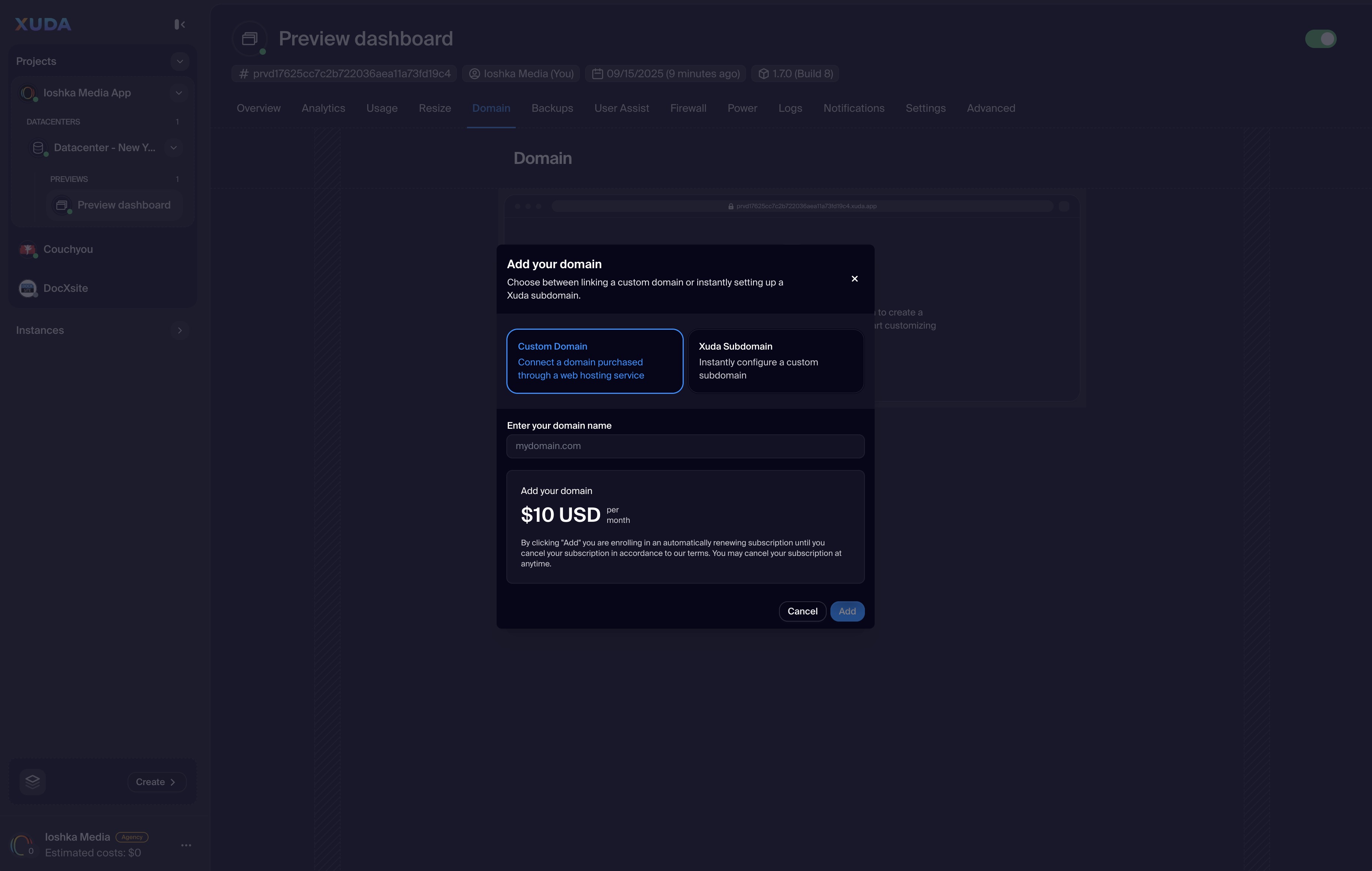The width and height of the screenshot is (1372, 871).
Task: Open the Firewall tab
Action: (x=688, y=108)
